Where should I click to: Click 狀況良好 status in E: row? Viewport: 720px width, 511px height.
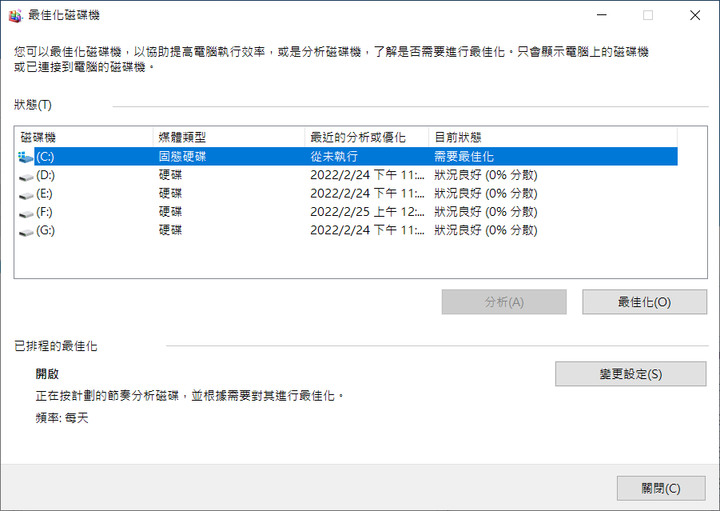point(486,193)
